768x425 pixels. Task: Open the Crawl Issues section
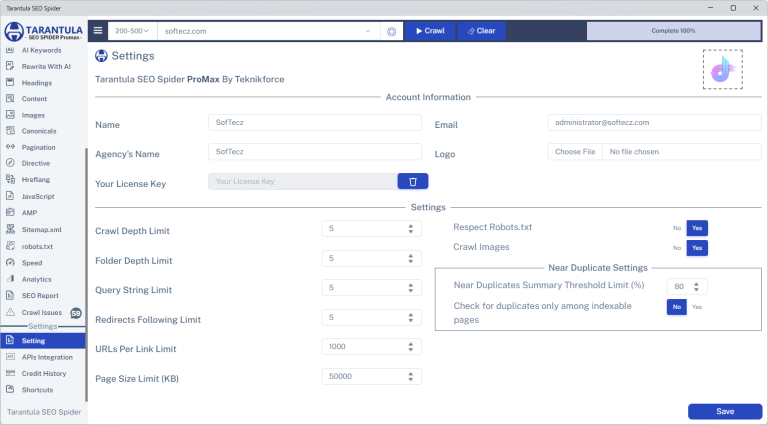pyautogui.click(x=42, y=312)
